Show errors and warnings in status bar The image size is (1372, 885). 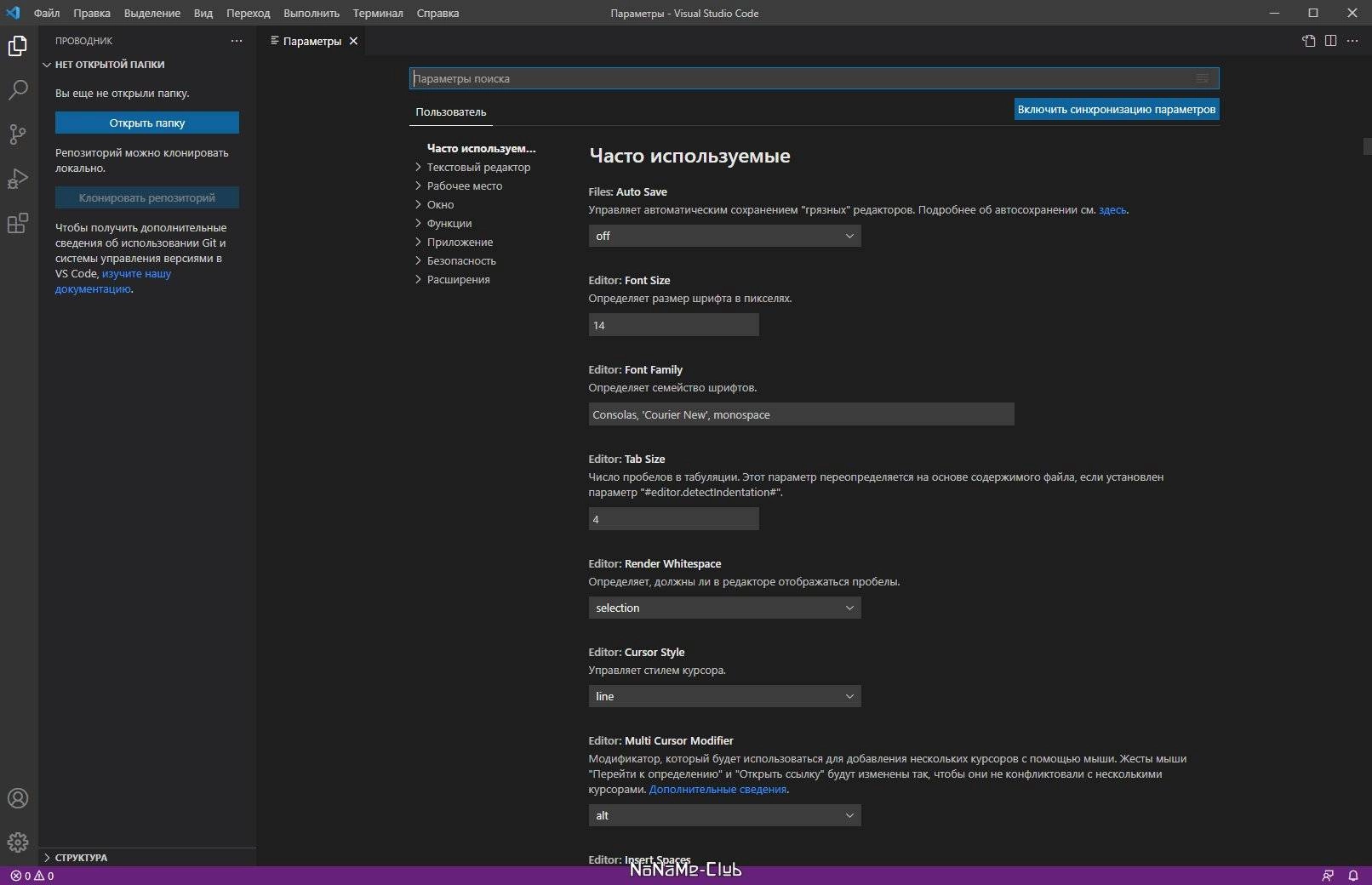(x=32, y=876)
